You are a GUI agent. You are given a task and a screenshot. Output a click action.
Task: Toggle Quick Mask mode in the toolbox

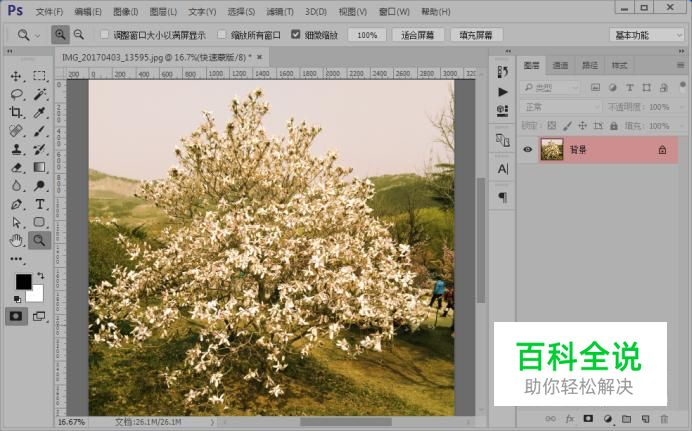coord(16,316)
